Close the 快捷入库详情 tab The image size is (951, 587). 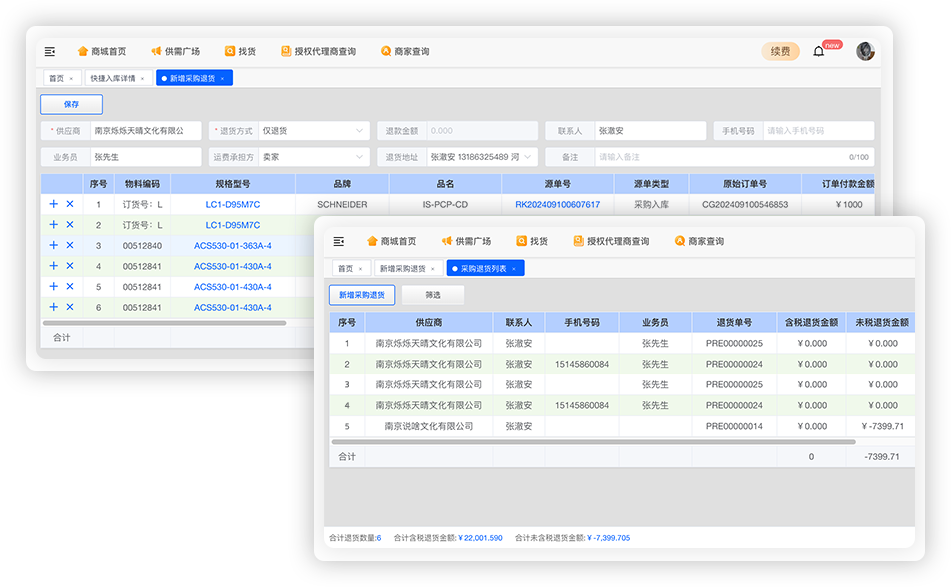coord(143,79)
